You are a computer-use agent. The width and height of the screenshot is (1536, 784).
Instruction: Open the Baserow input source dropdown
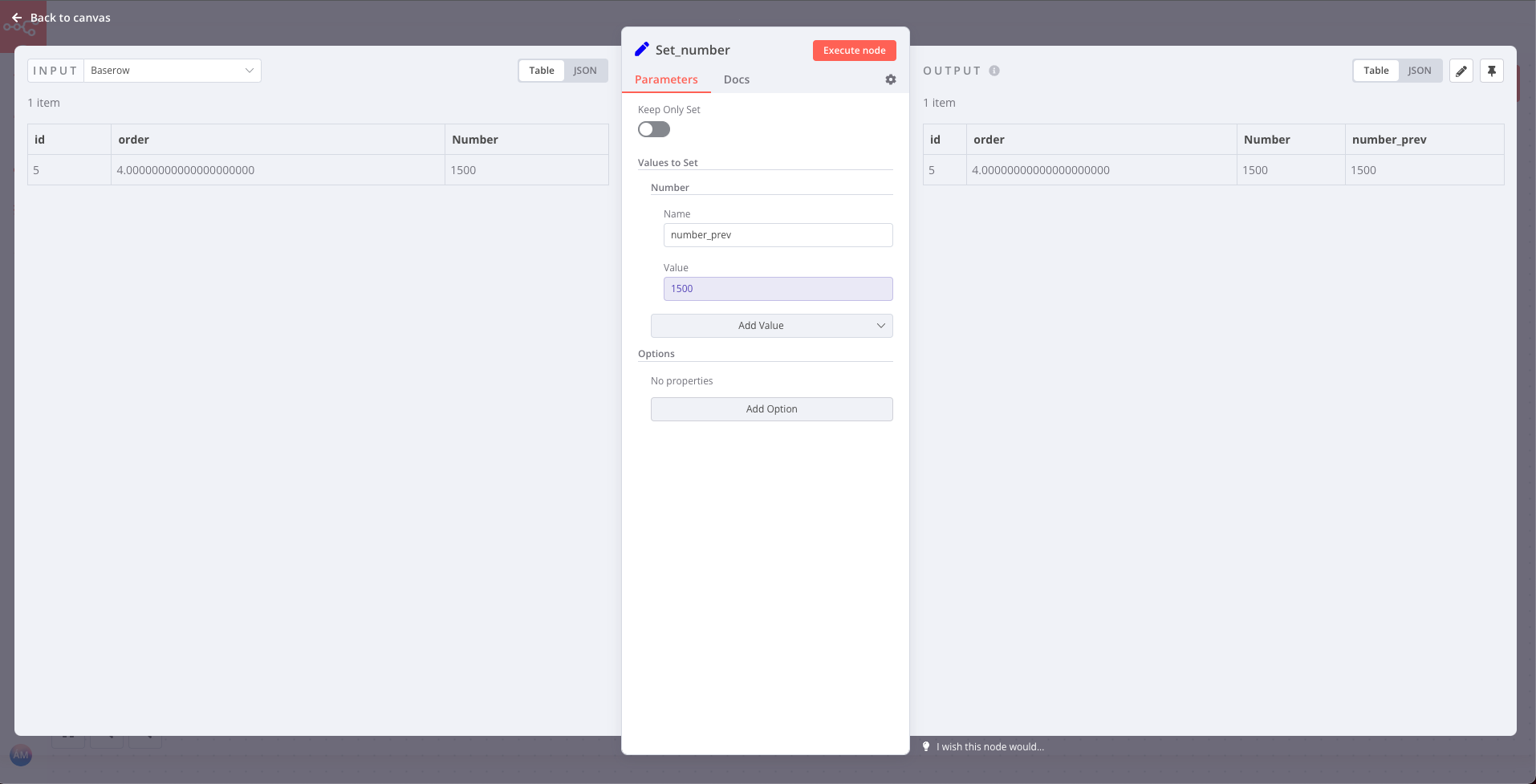tap(173, 71)
